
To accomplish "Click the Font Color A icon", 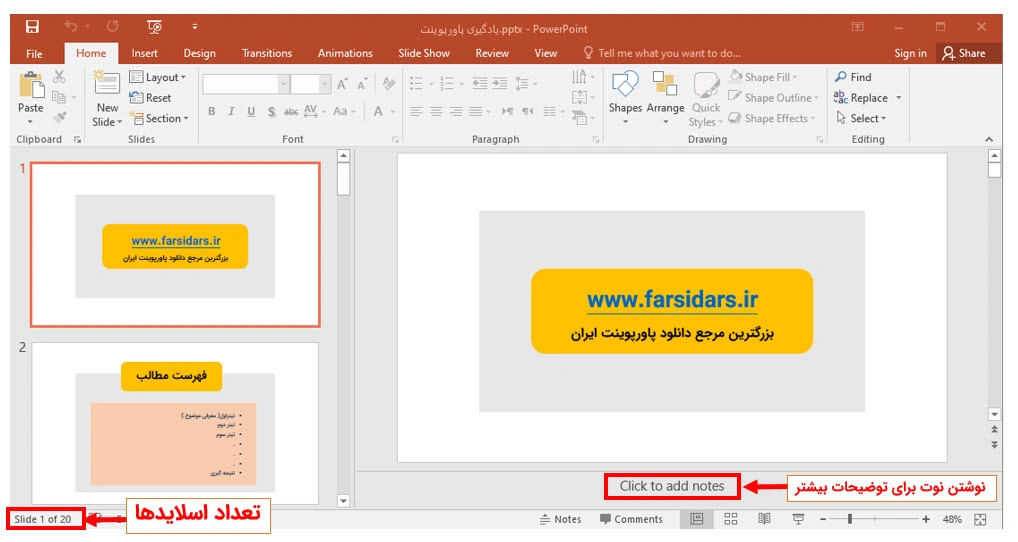I will pos(378,112).
